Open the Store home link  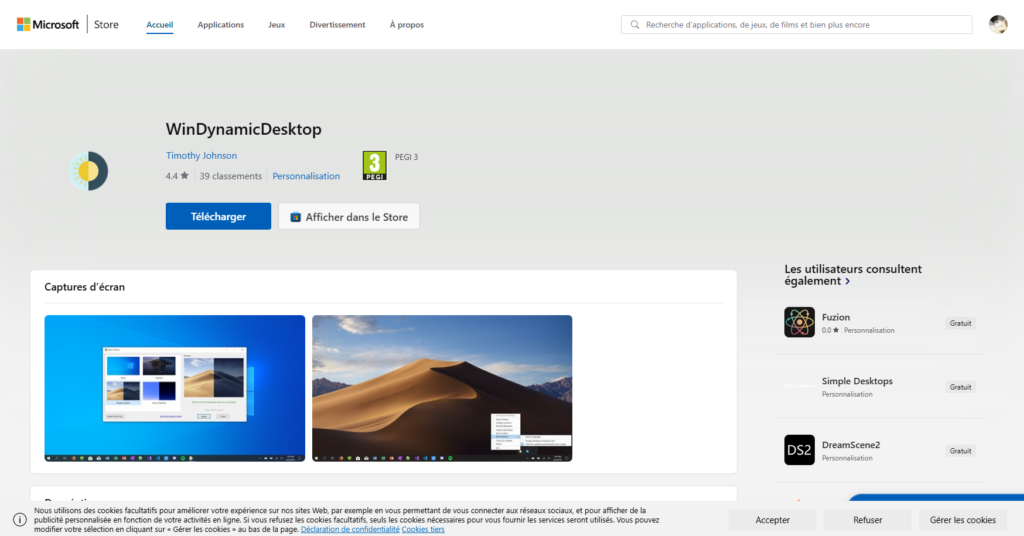106,25
